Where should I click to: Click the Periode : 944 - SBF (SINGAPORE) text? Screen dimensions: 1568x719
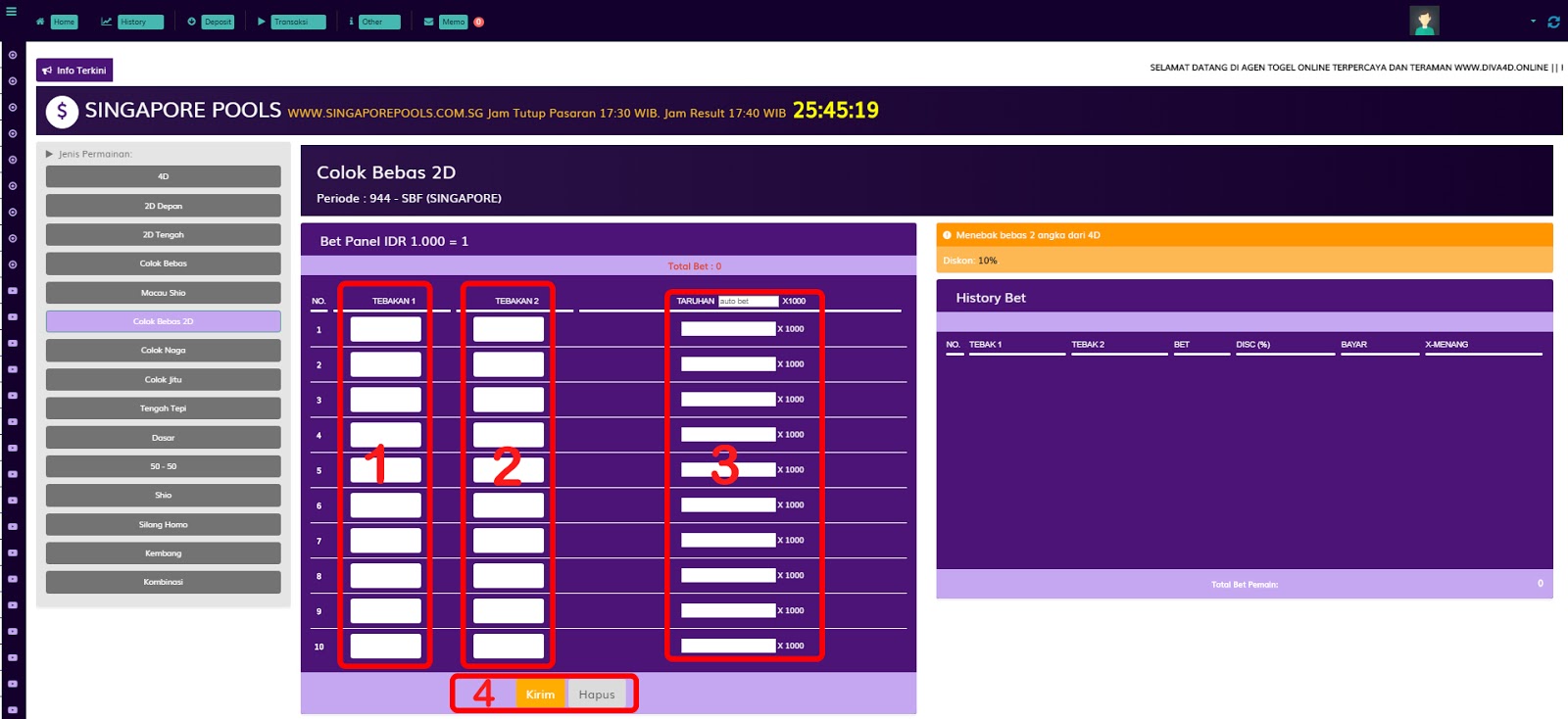pyautogui.click(x=409, y=198)
